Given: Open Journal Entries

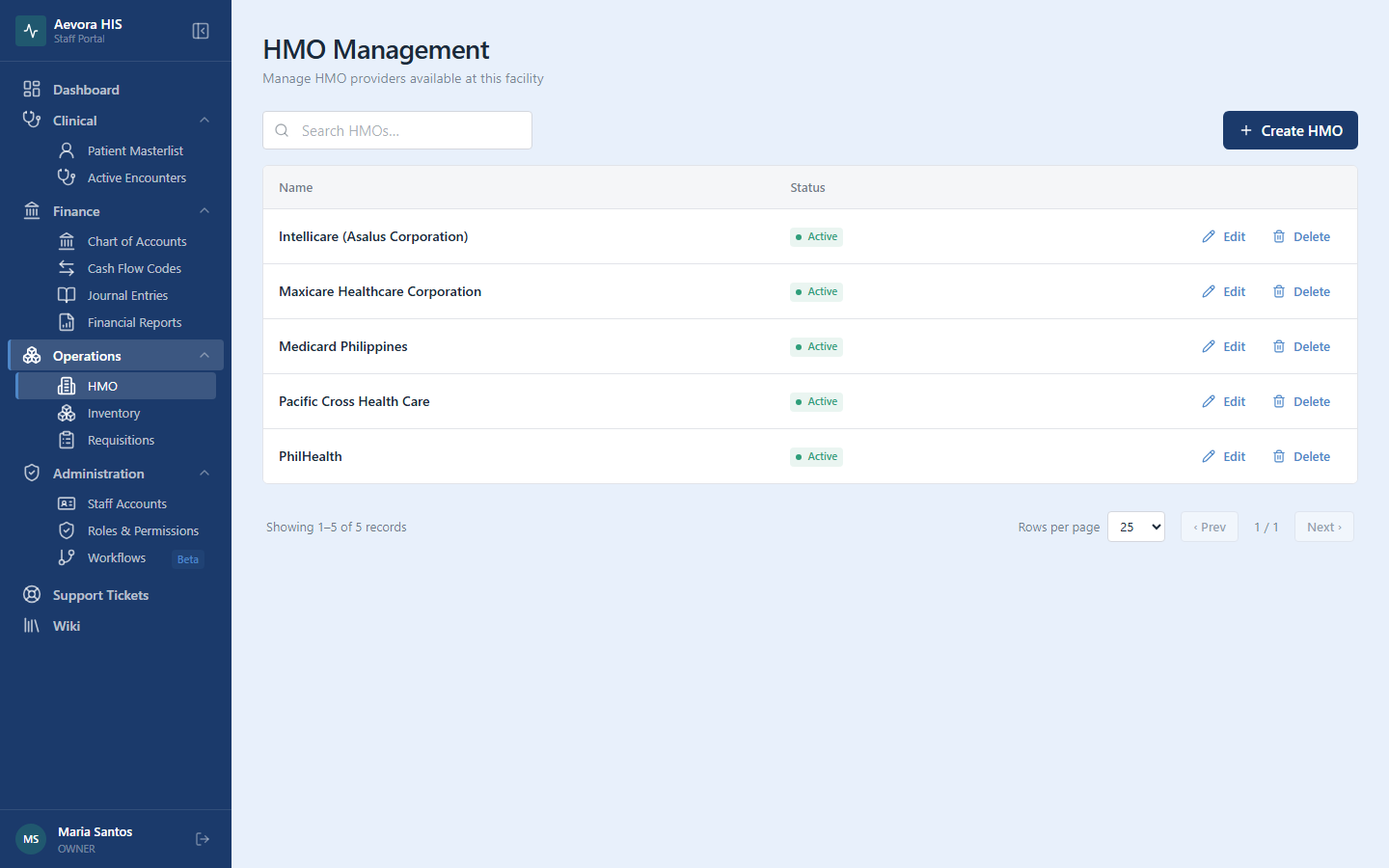Looking at the screenshot, I should click(x=116, y=295).
